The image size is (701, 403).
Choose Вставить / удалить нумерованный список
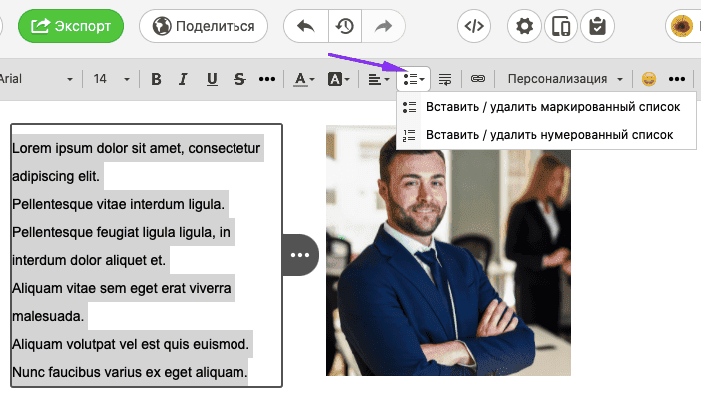coord(546,135)
